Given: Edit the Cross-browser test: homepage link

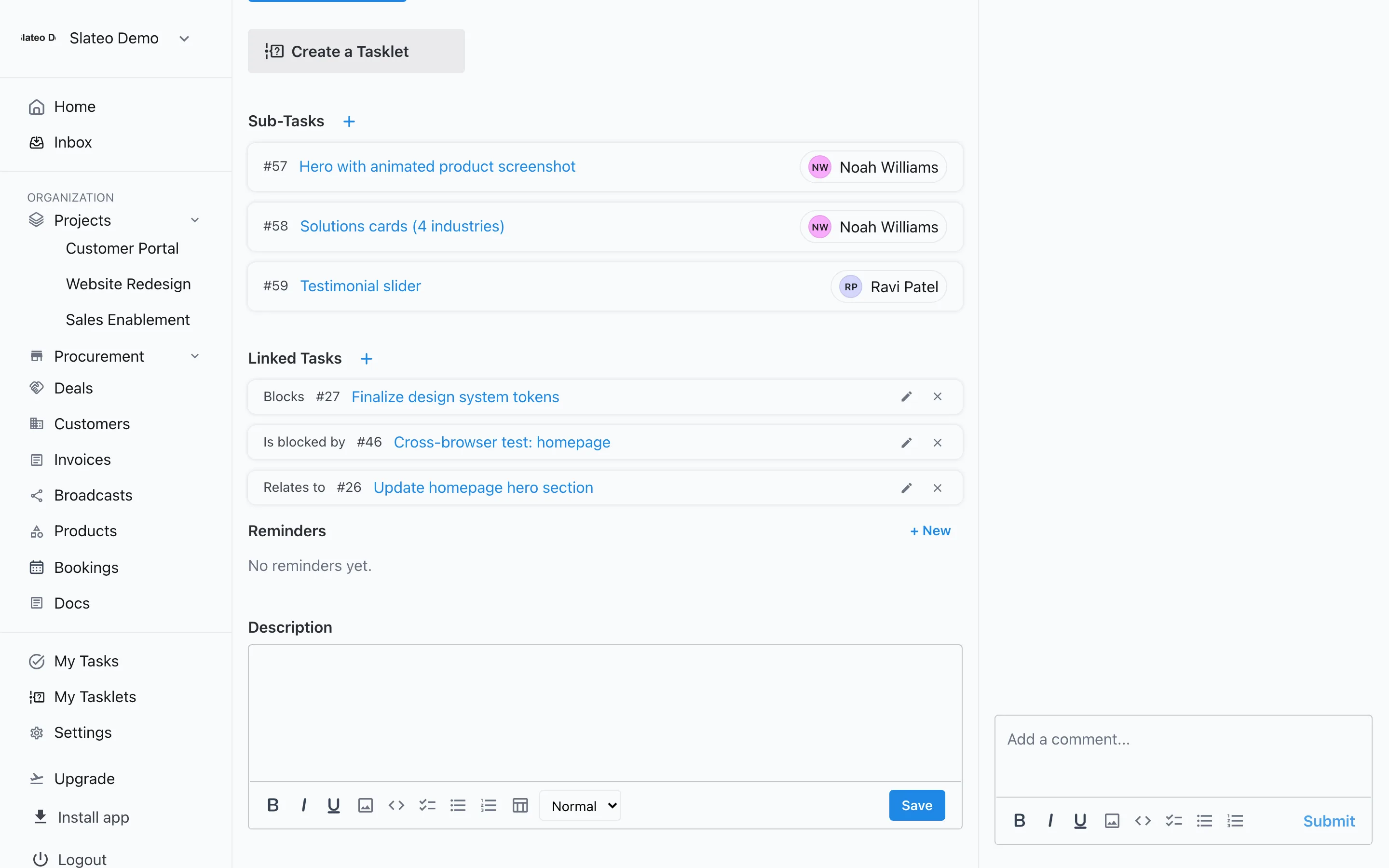Looking at the screenshot, I should (906, 443).
